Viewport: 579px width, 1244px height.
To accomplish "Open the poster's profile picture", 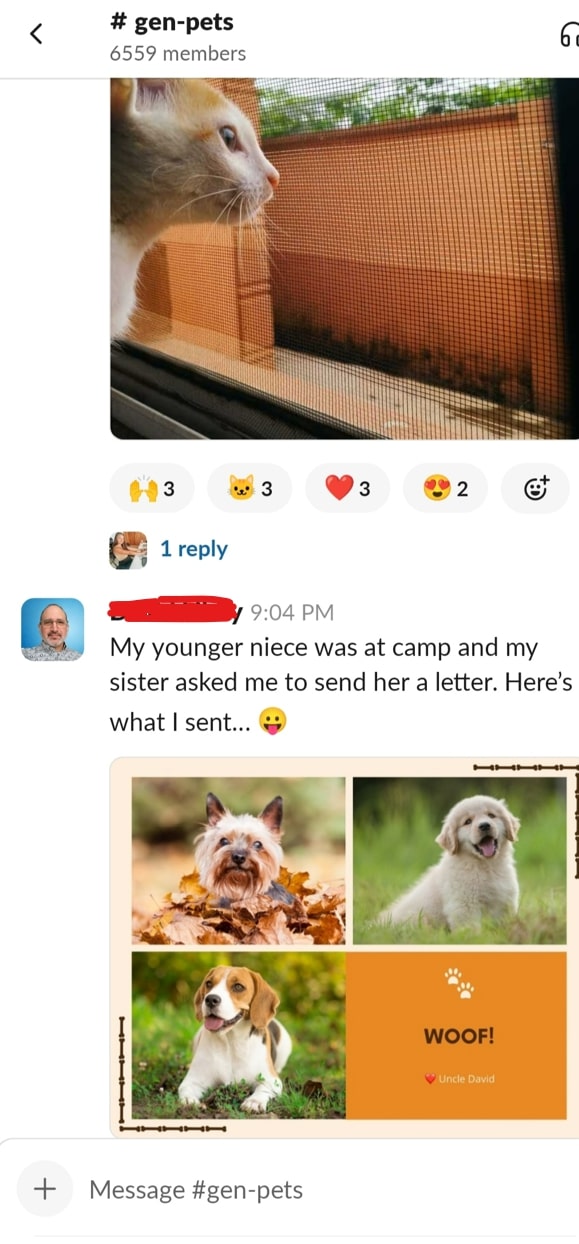I will pos(52,630).
